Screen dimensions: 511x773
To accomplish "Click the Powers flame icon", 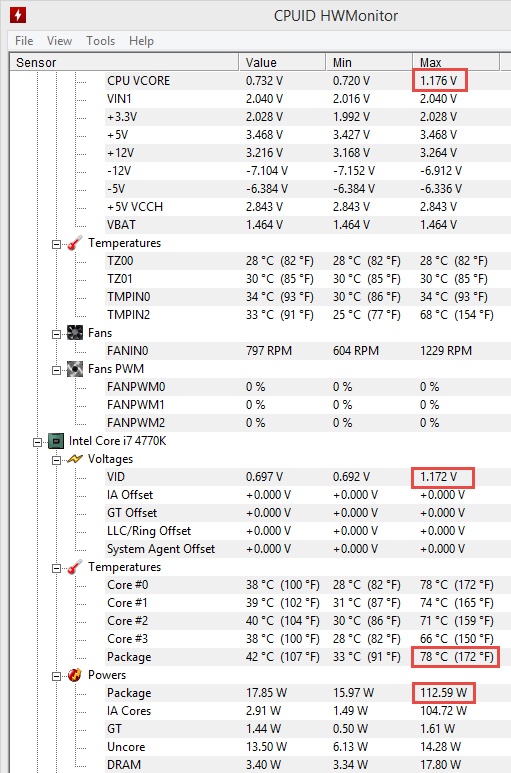I will click(x=74, y=675).
